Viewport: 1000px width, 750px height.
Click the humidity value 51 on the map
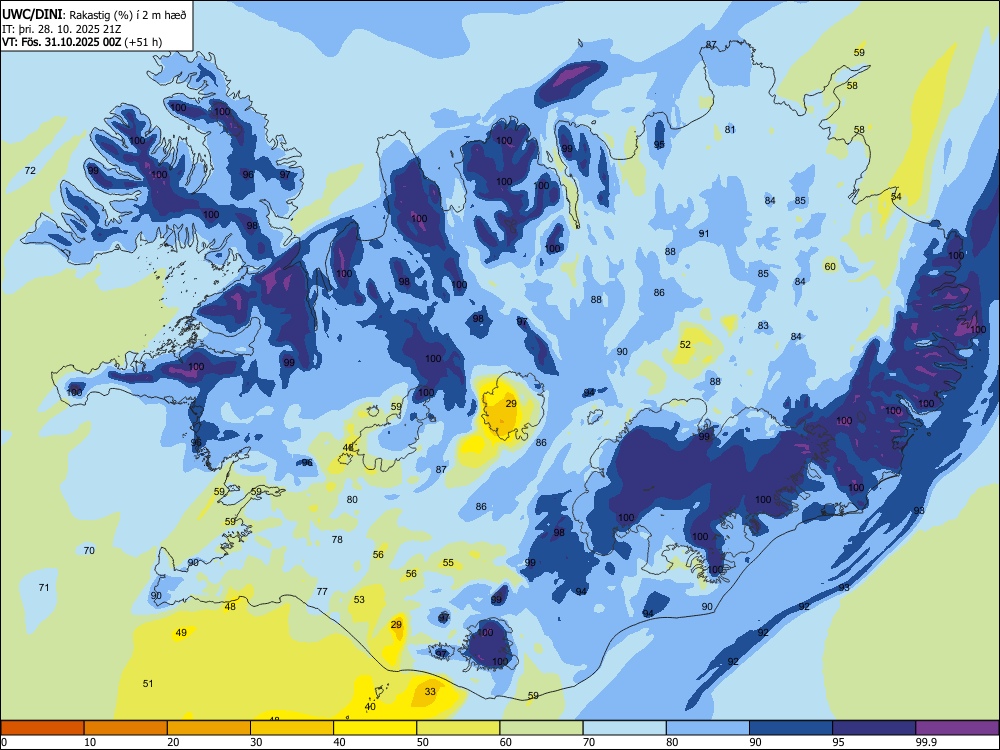click(x=148, y=684)
